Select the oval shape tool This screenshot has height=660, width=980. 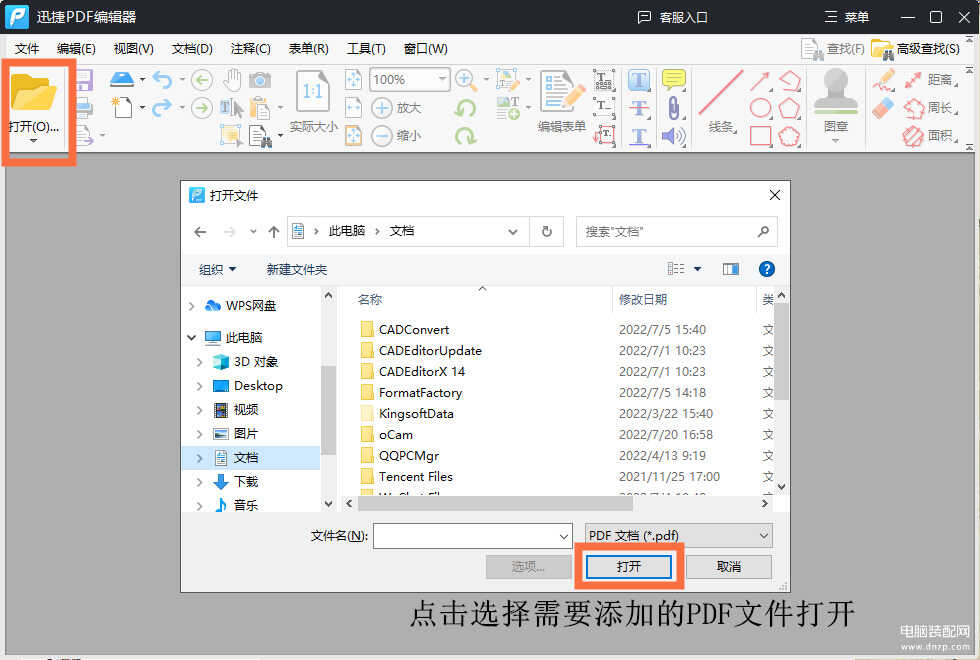click(760, 108)
